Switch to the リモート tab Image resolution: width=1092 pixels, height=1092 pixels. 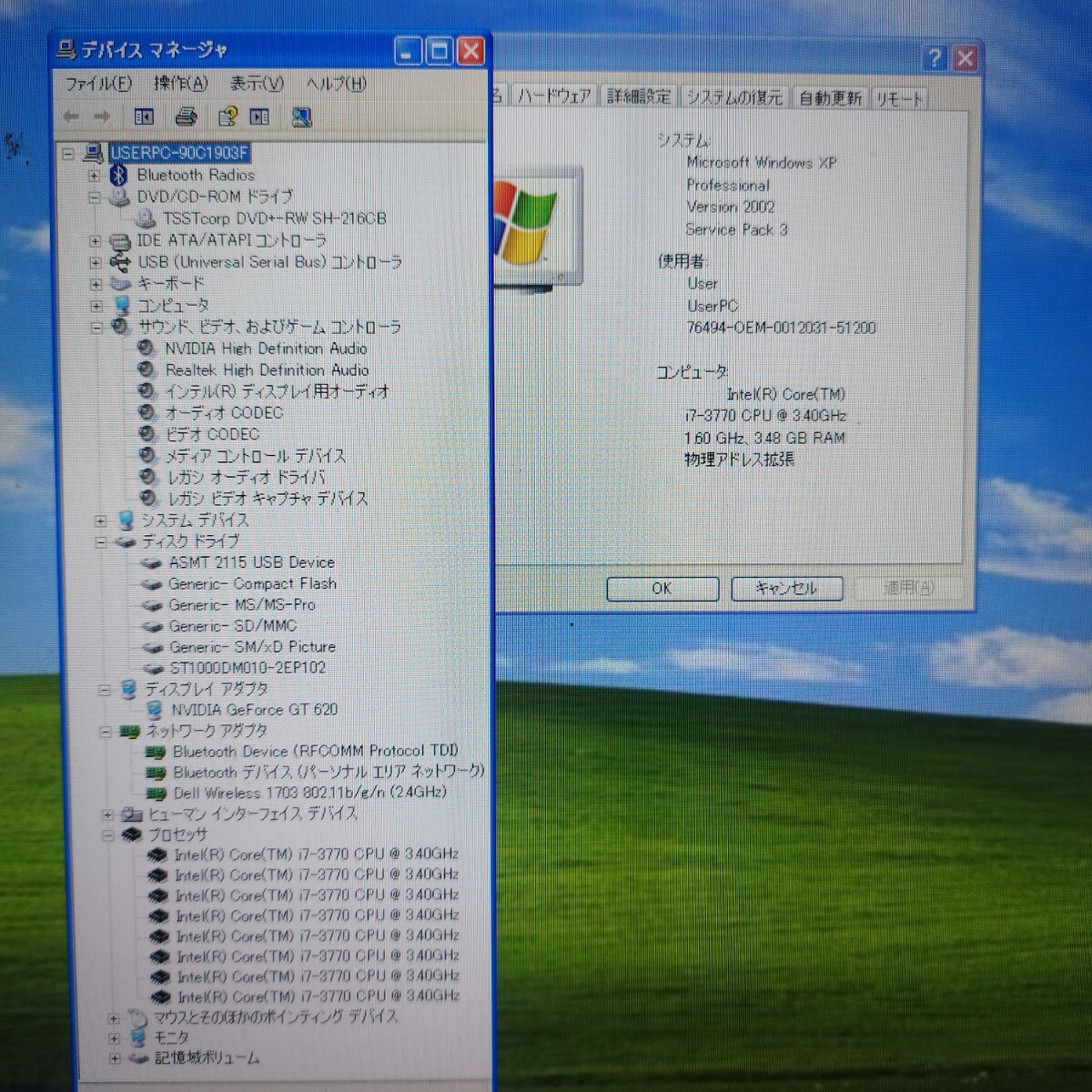[x=899, y=99]
